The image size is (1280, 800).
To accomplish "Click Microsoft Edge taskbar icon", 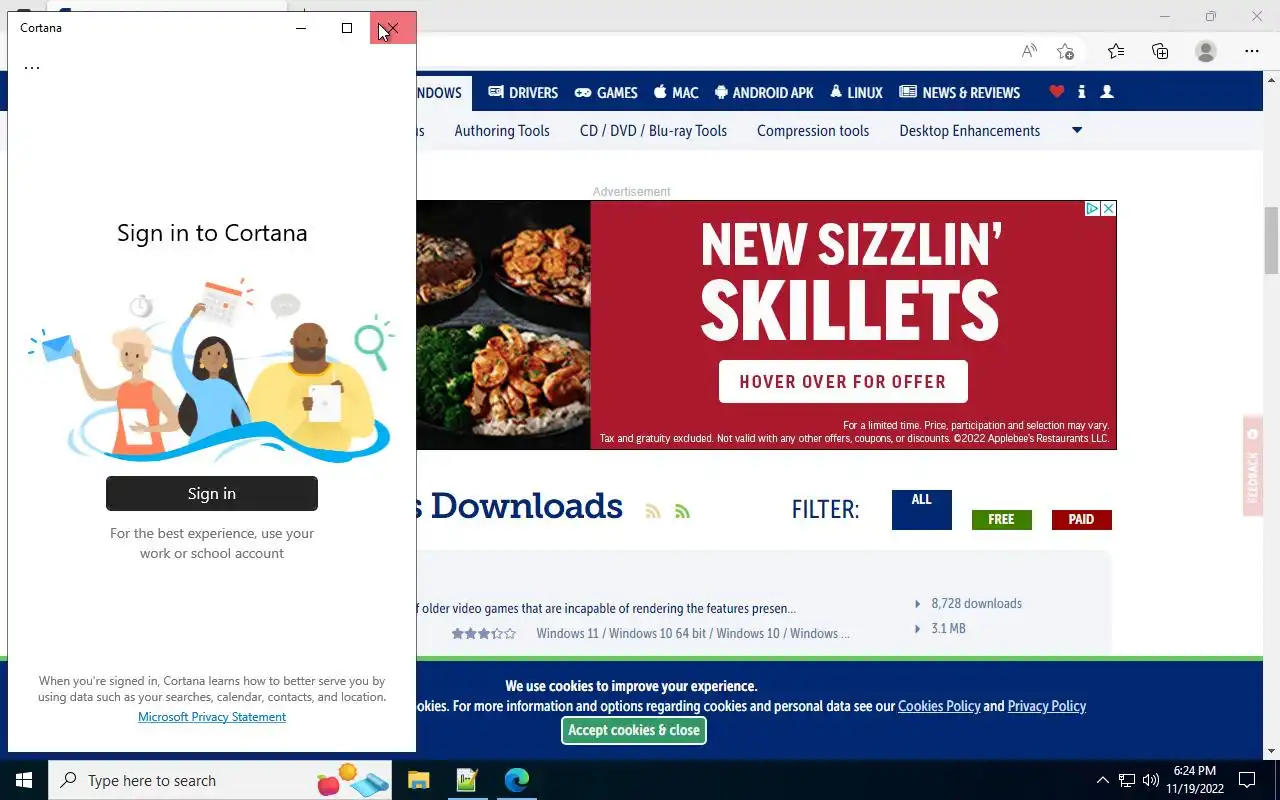I will (516, 780).
